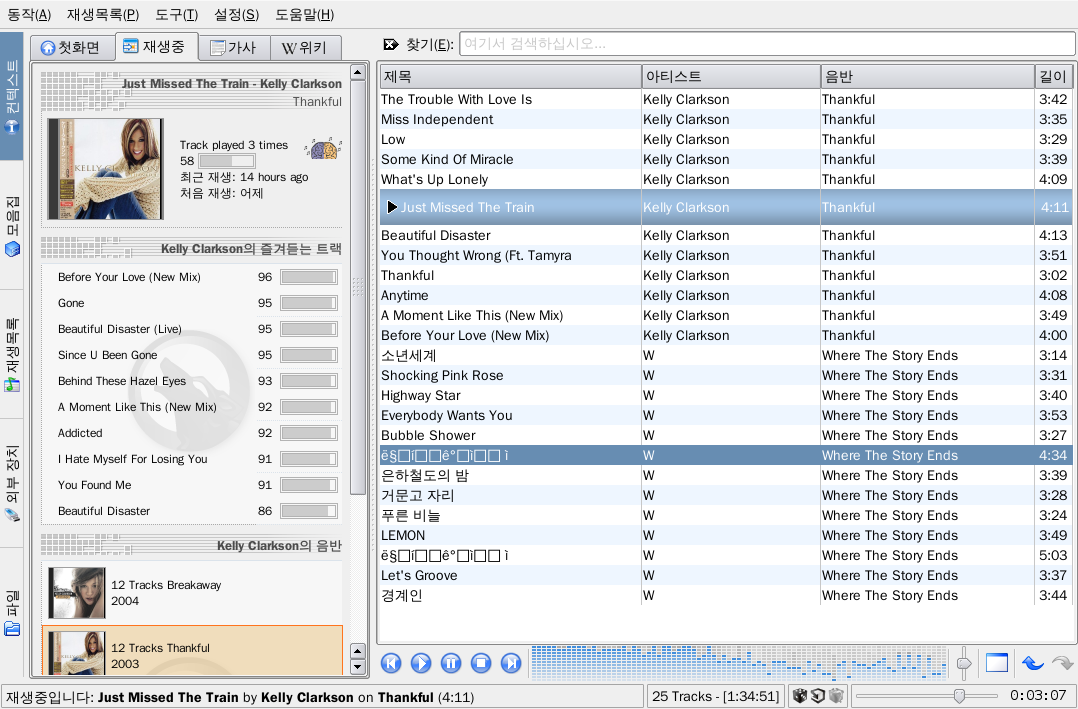
Task: Switch to the 첫화면 home tab
Action: [x=72, y=47]
